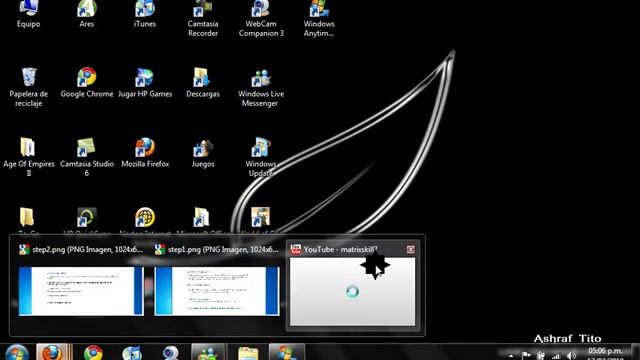The width and height of the screenshot is (640, 360).
Task: Open the webcam app in taskbar
Action: (171, 353)
